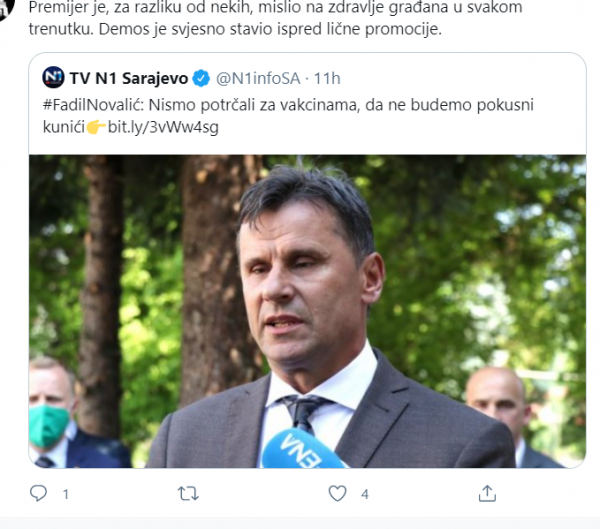This screenshot has width=600, height=529.
Task: Click the #FadilNovalić hashtag
Action: coord(93,104)
